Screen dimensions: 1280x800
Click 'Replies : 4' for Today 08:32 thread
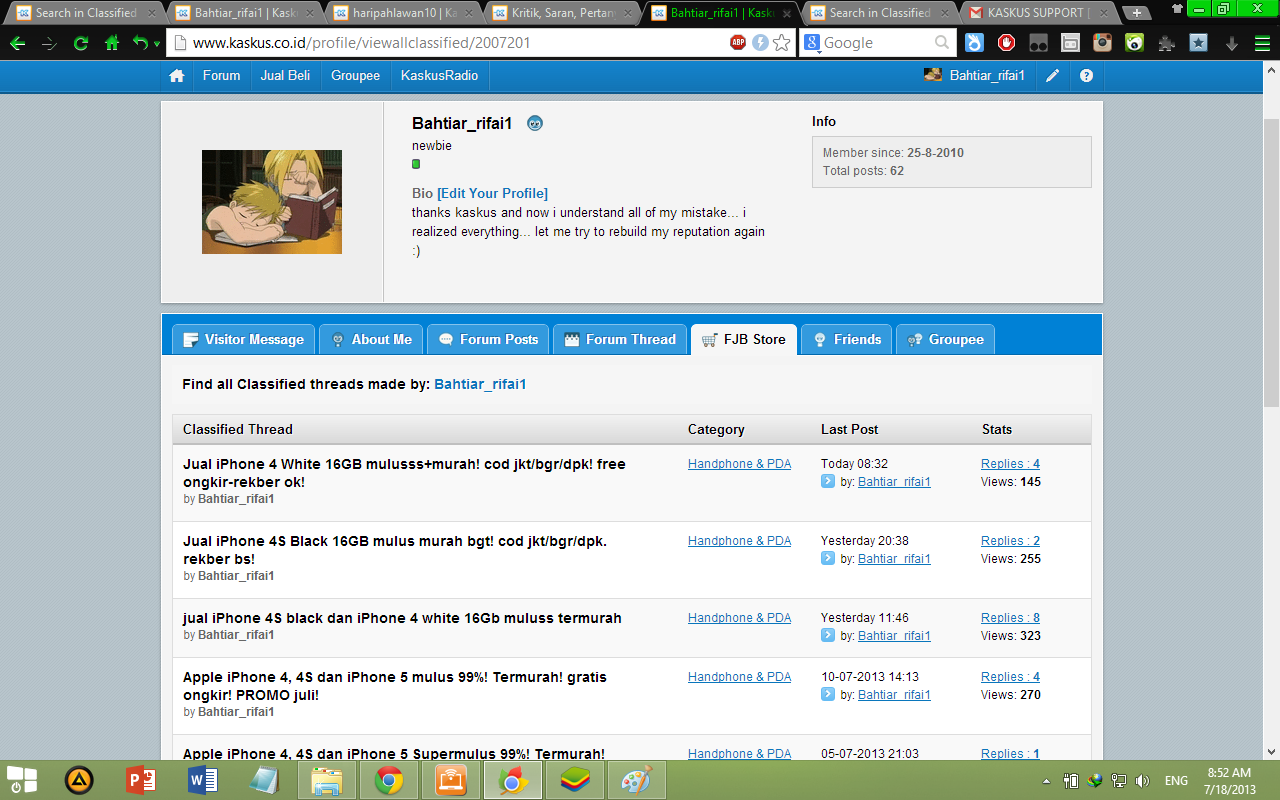pos(1010,464)
